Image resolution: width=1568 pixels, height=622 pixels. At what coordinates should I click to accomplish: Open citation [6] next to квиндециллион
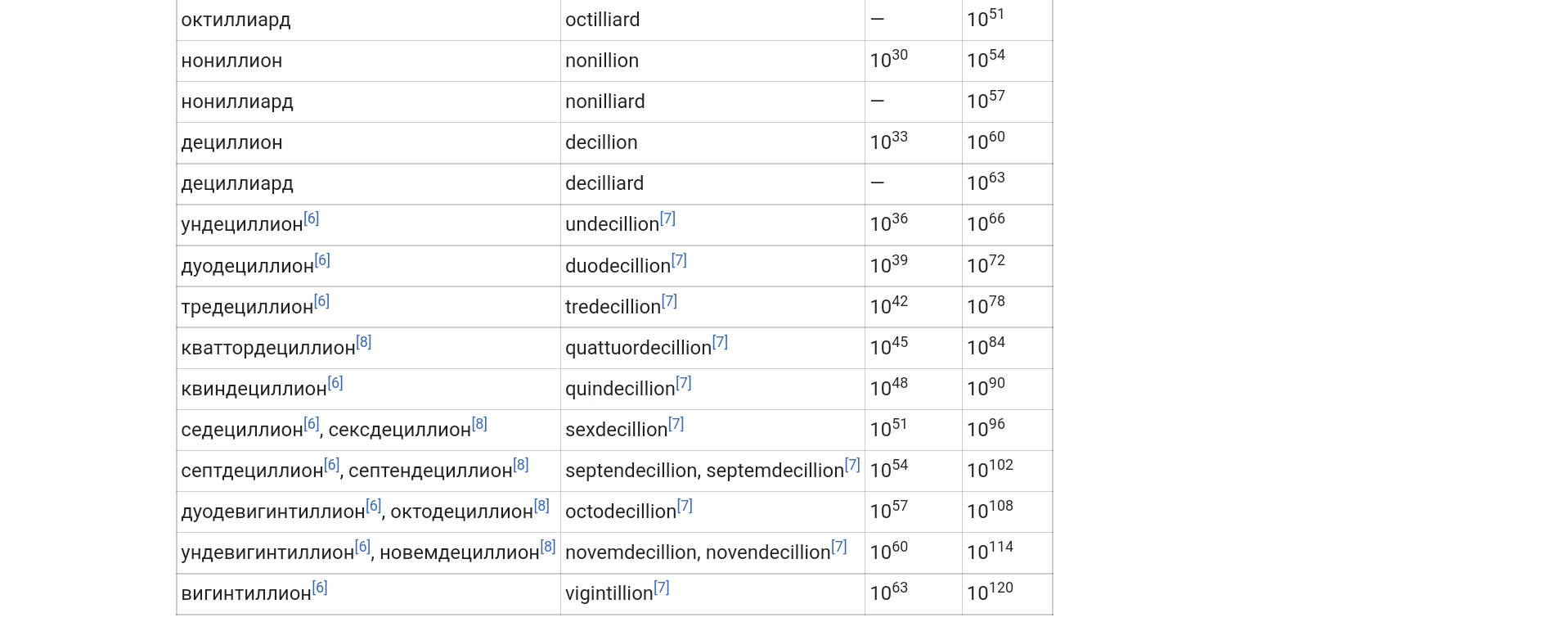(335, 383)
